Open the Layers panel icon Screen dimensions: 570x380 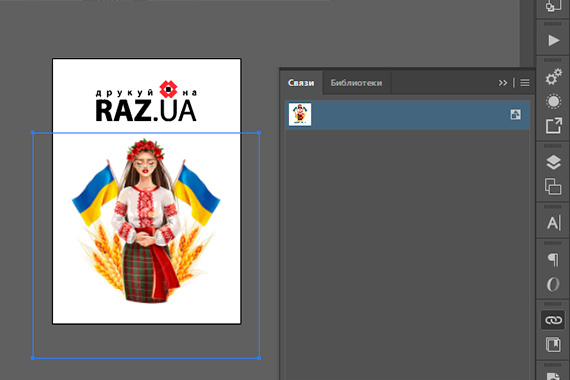[x=553, y=162]
